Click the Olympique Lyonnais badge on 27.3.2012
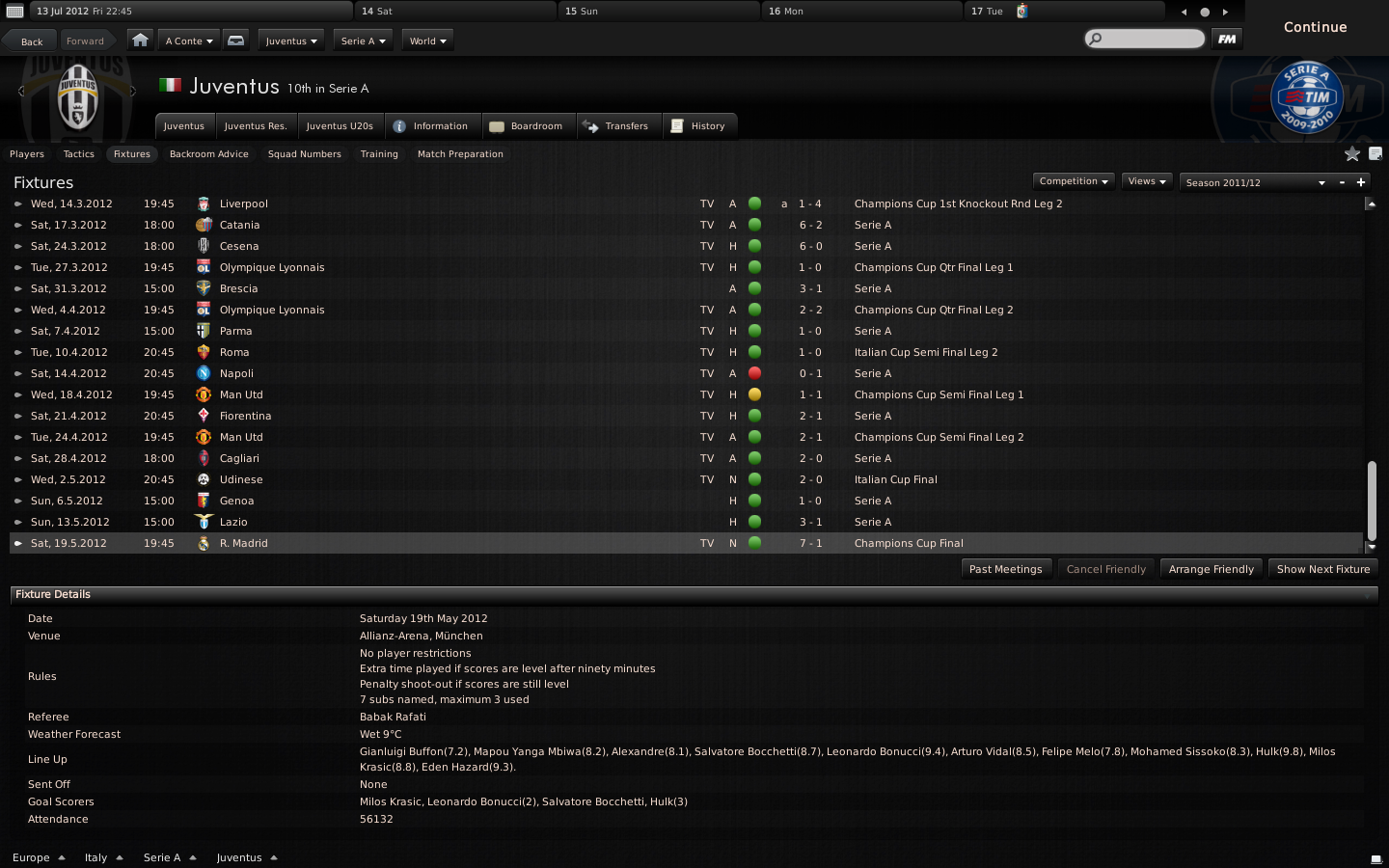The width and height of the screenshot is (1389, 868). click(204, 267)
